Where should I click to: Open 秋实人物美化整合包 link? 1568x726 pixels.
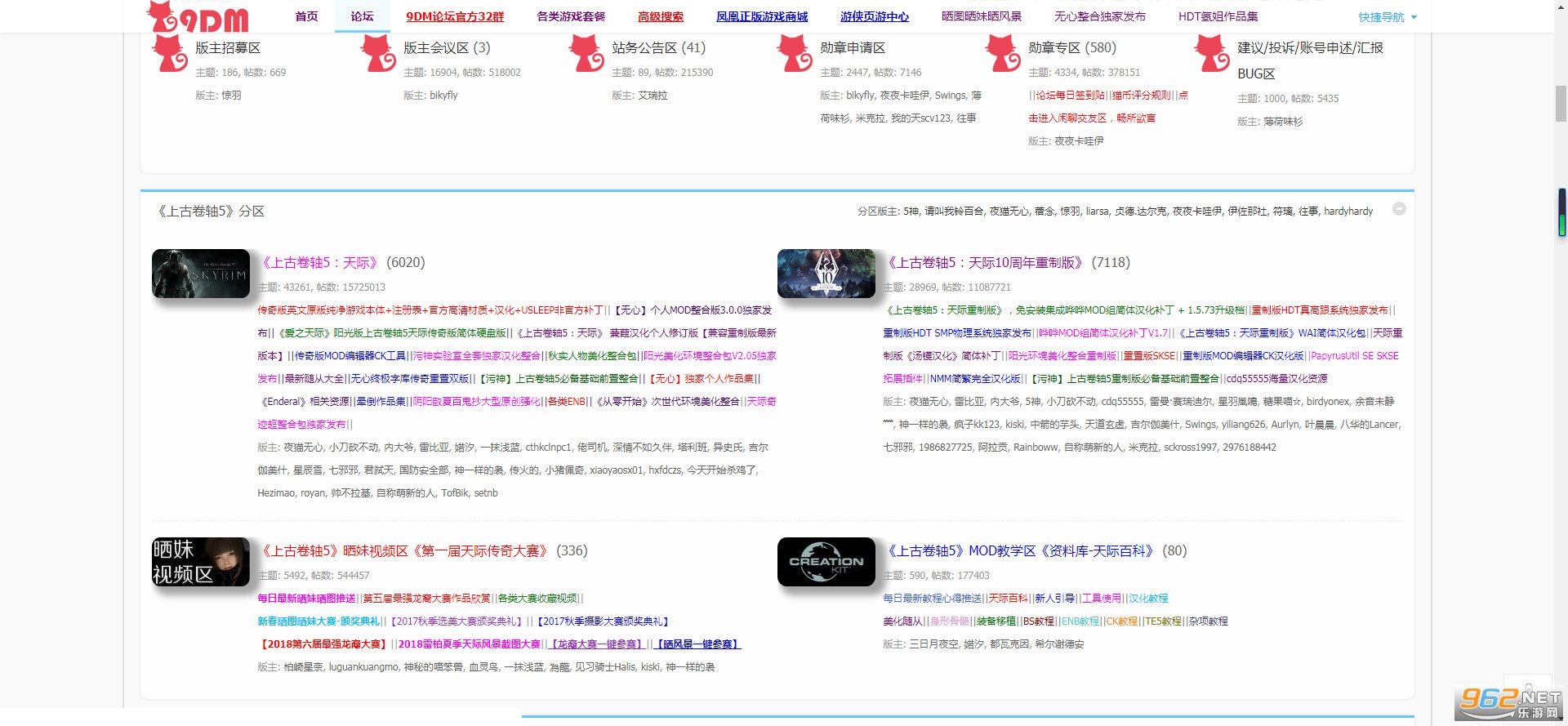(592, 356)
